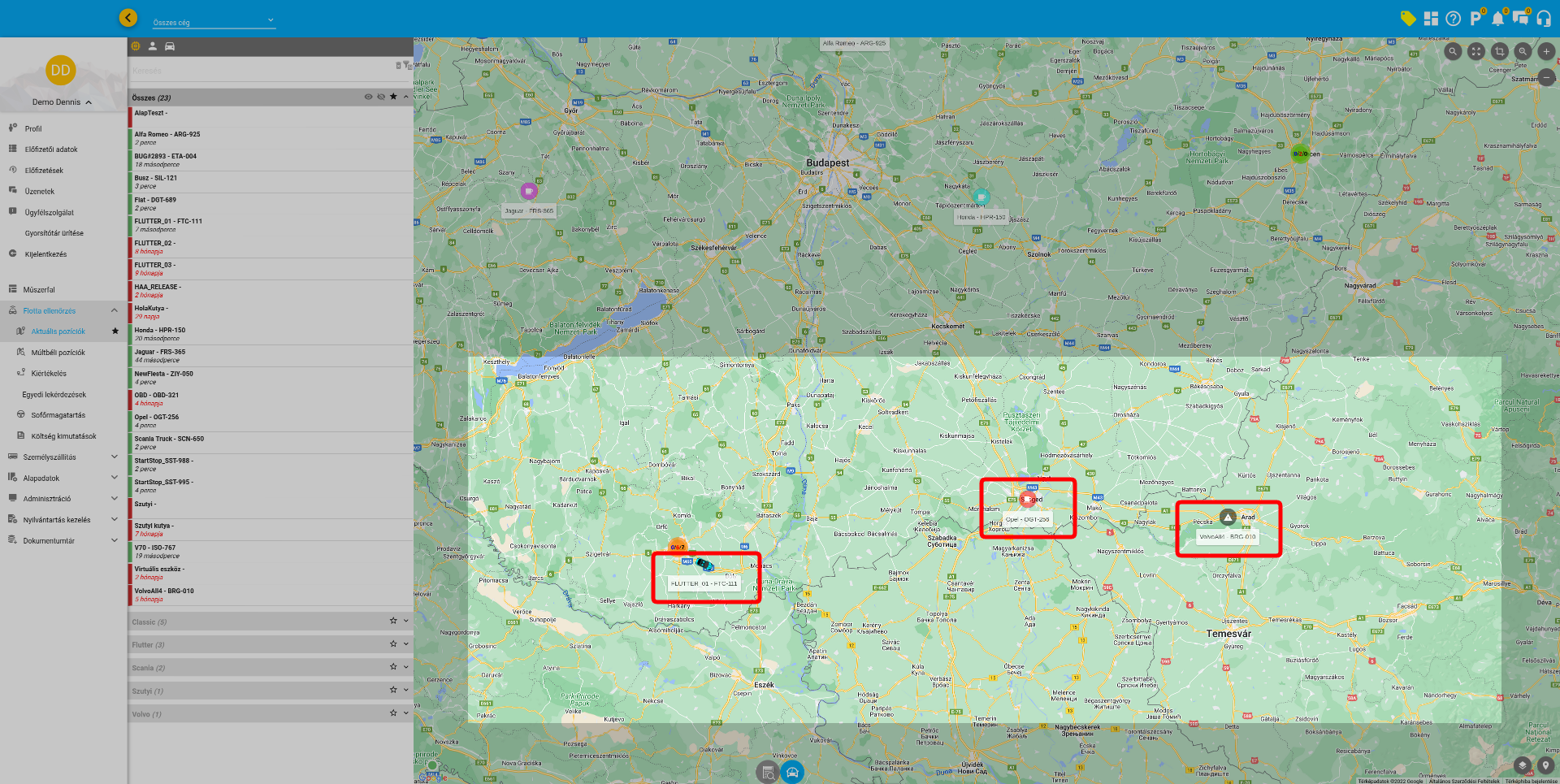This screenshot has height=784, width=1560.
Task: Click the yellow tag icon in header
Action: pyautogui.click(x=1408, y=19)
